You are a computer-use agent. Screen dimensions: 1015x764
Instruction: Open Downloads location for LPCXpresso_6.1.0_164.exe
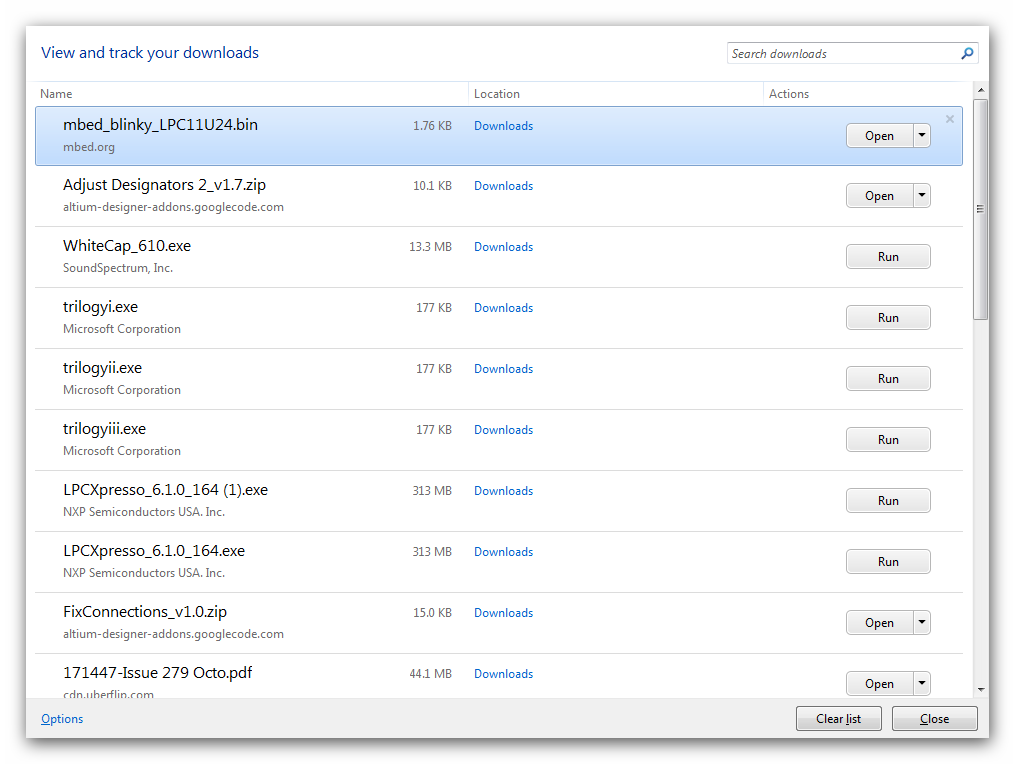coord(504,552)
